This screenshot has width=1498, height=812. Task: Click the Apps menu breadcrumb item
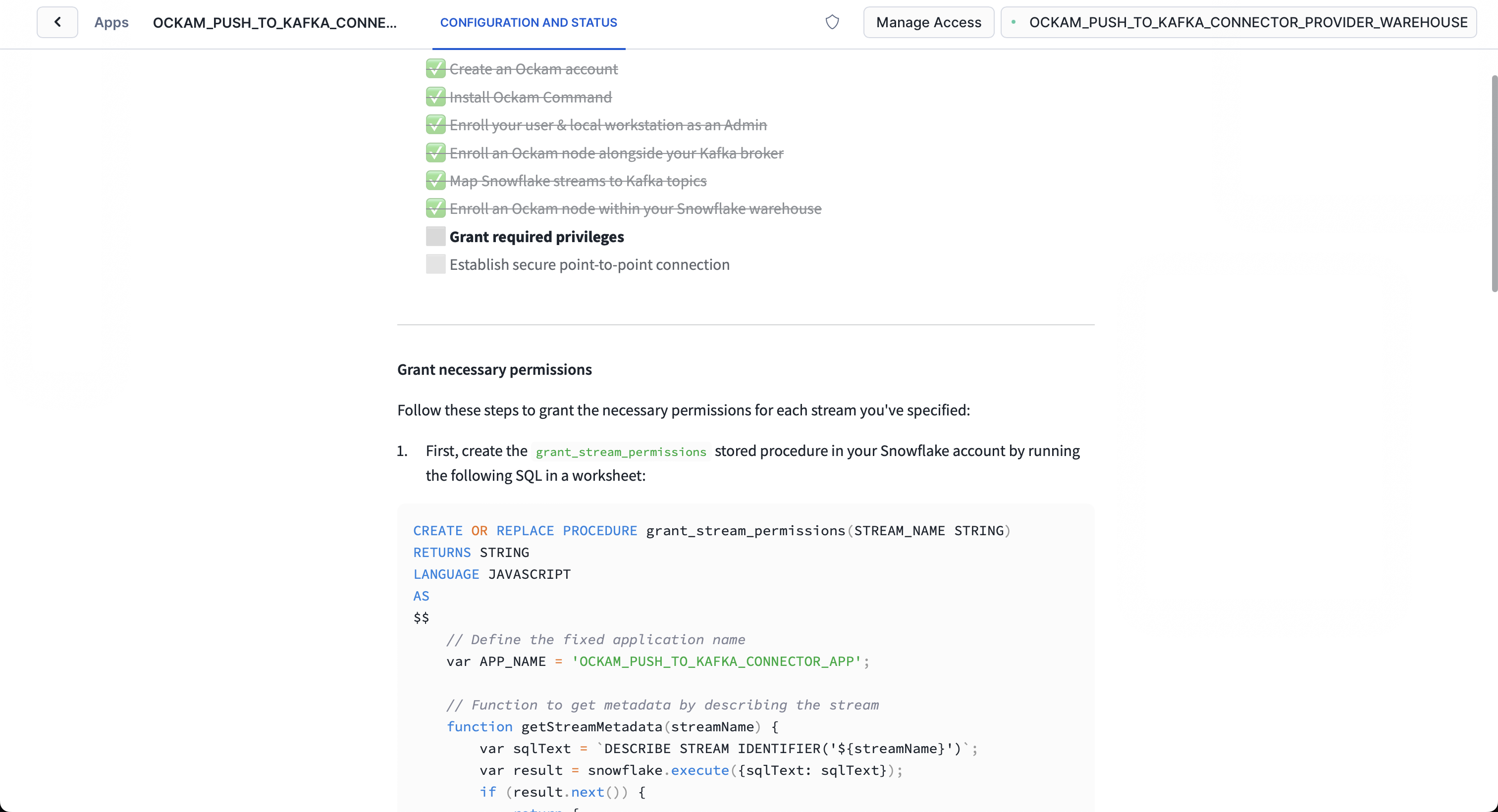click(111, 22)
